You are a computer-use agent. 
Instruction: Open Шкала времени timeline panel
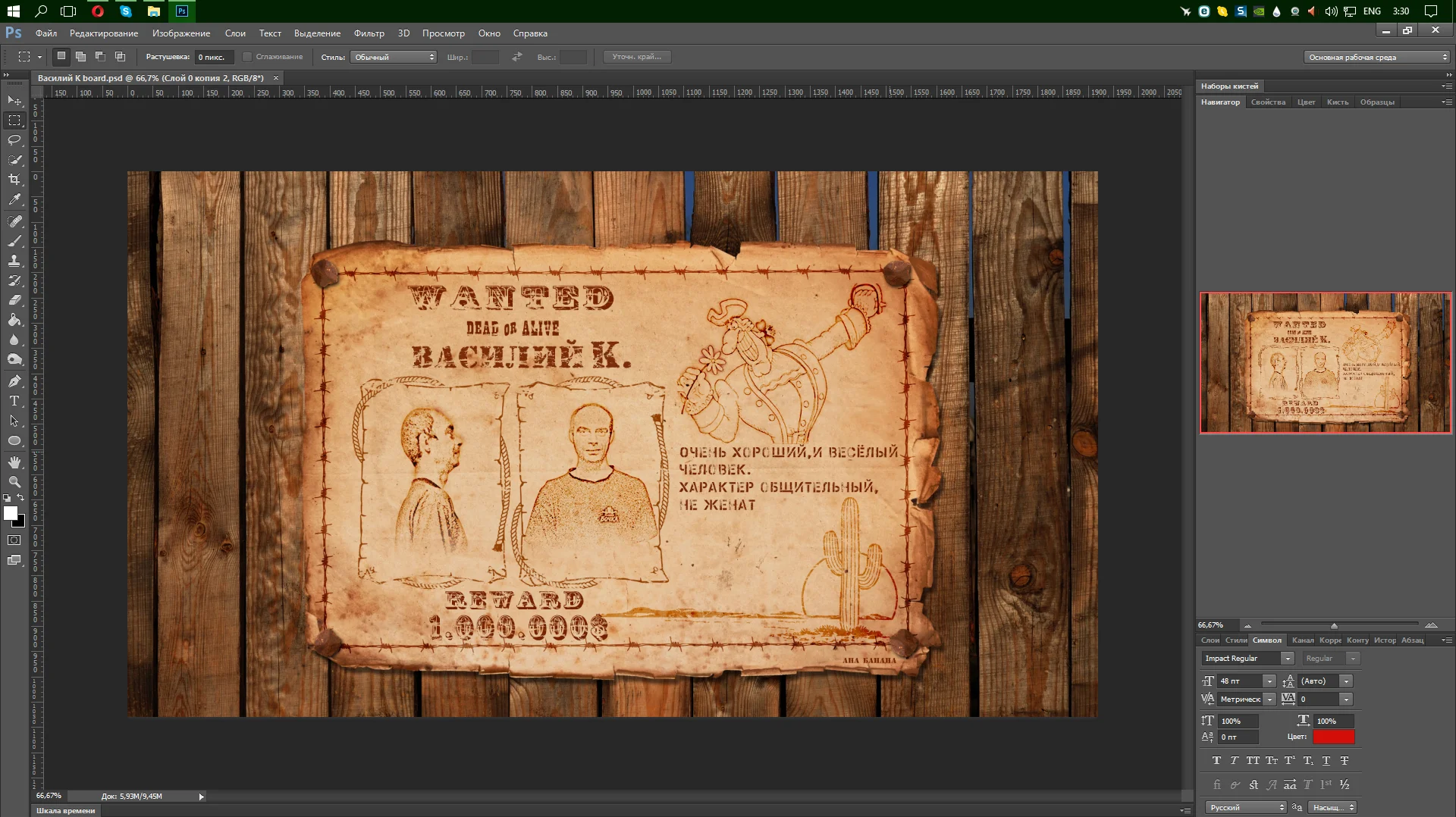66,811
